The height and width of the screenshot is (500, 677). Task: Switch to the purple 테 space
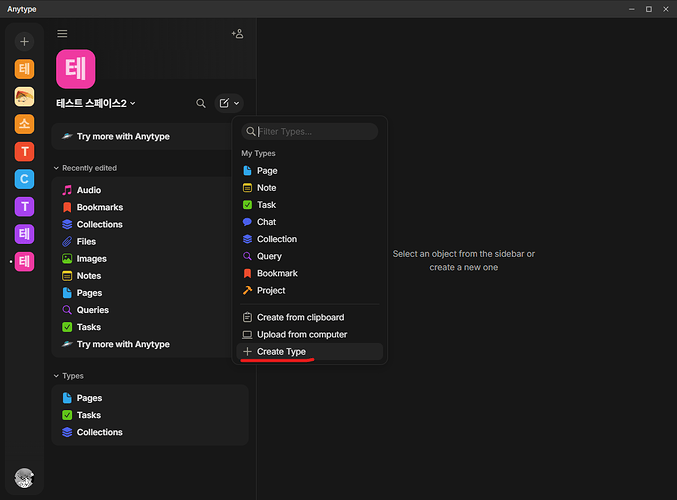[24, 234]
